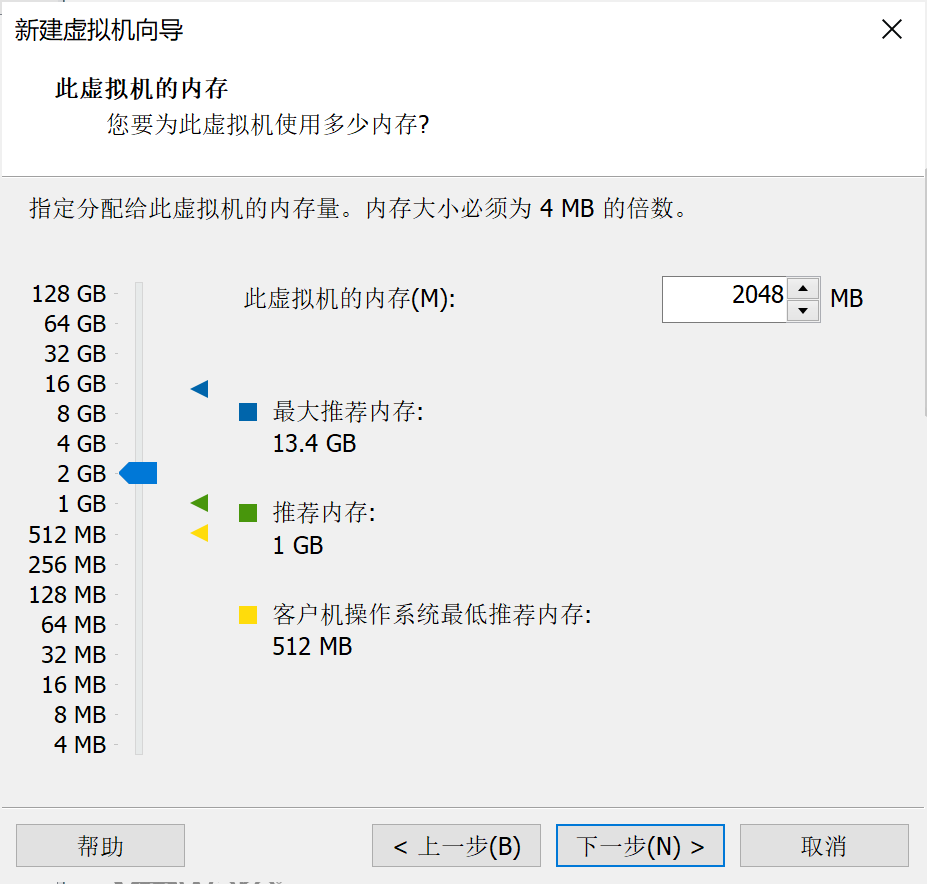Select the 64 GB label on the scale
The height and width of the screenshot is (884, 927).
click(x=75, y=323)
